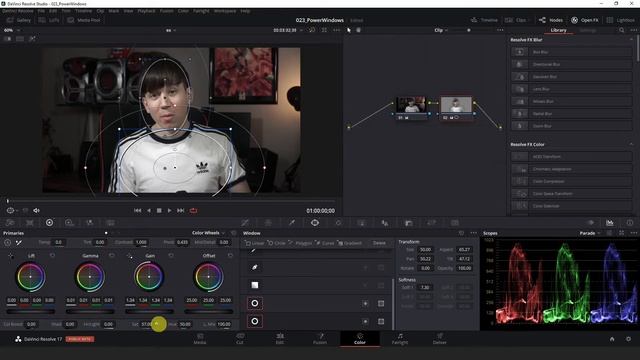Switch to the Color page

pyautogui.click(x=360, y=339)
